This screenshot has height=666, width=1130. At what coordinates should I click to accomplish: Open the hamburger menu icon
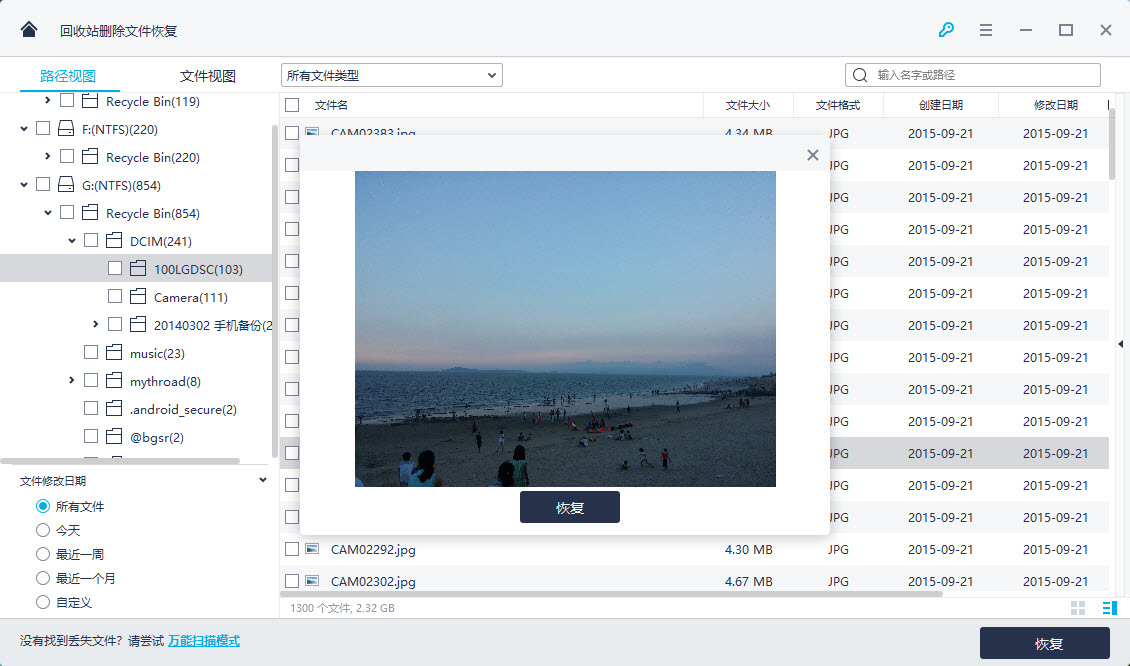click(x=986, y=30)
